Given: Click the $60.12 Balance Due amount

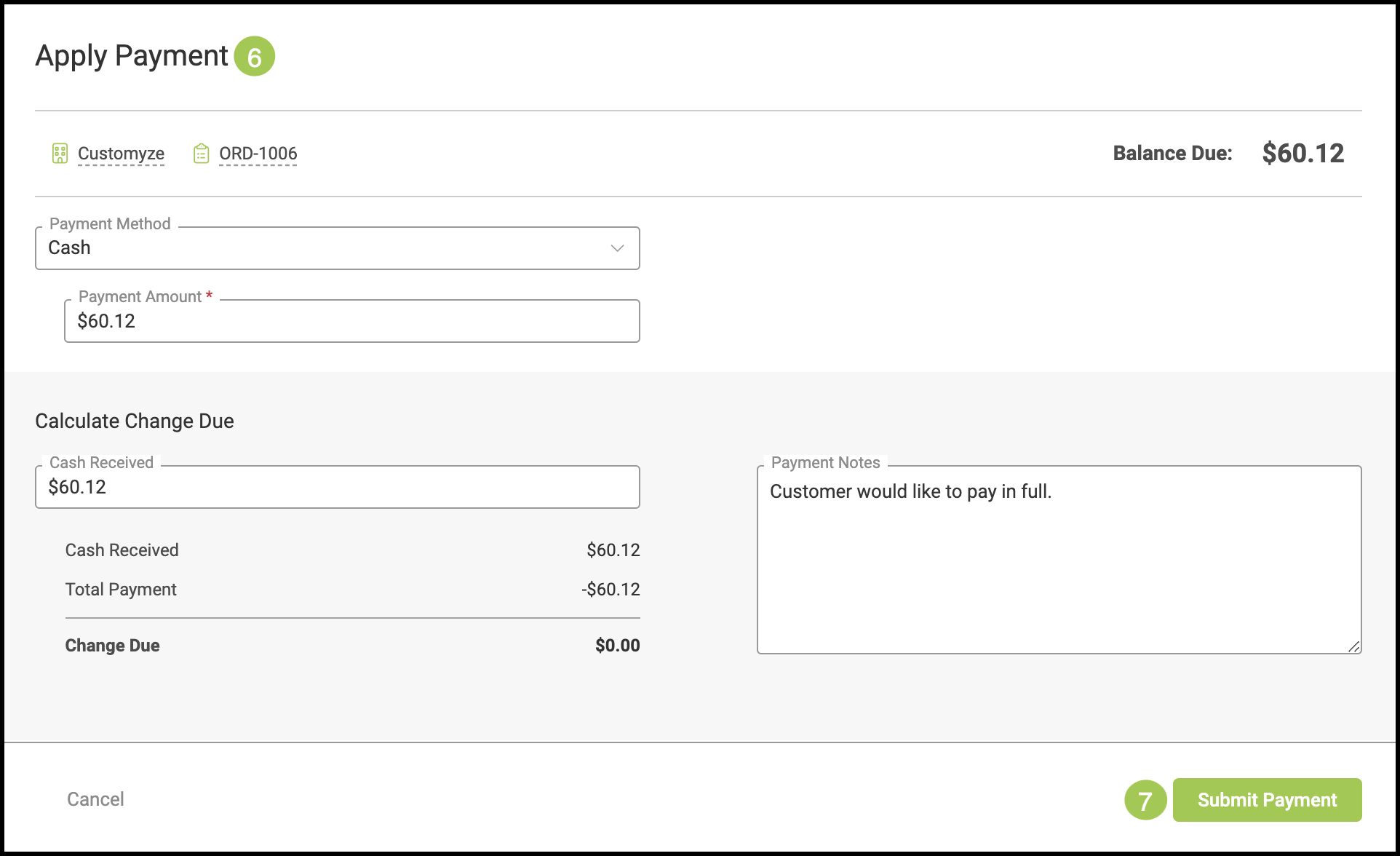Looking at the screenshot, I should point(1302,154).
